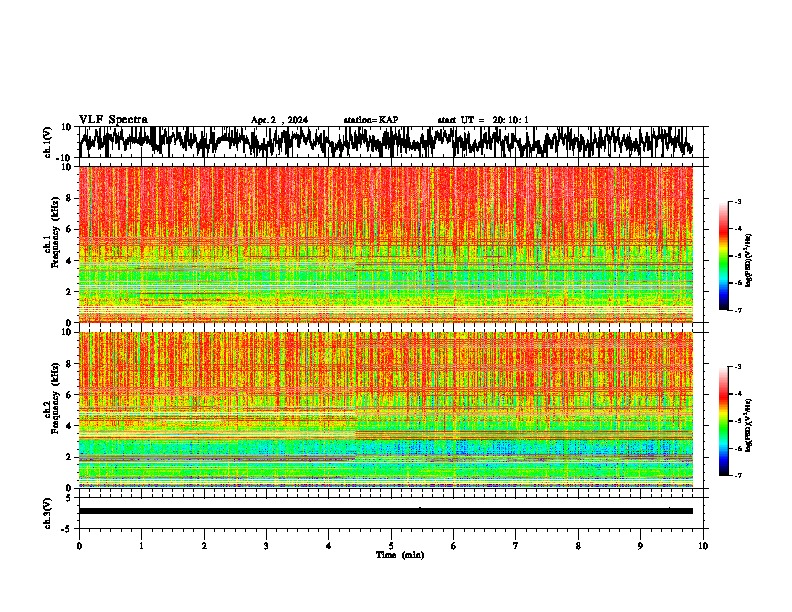Click the 'VLF Spectra' plot title
Viewport: 792px width, 612px height.
pyautogui.click(x=113, y=119)
